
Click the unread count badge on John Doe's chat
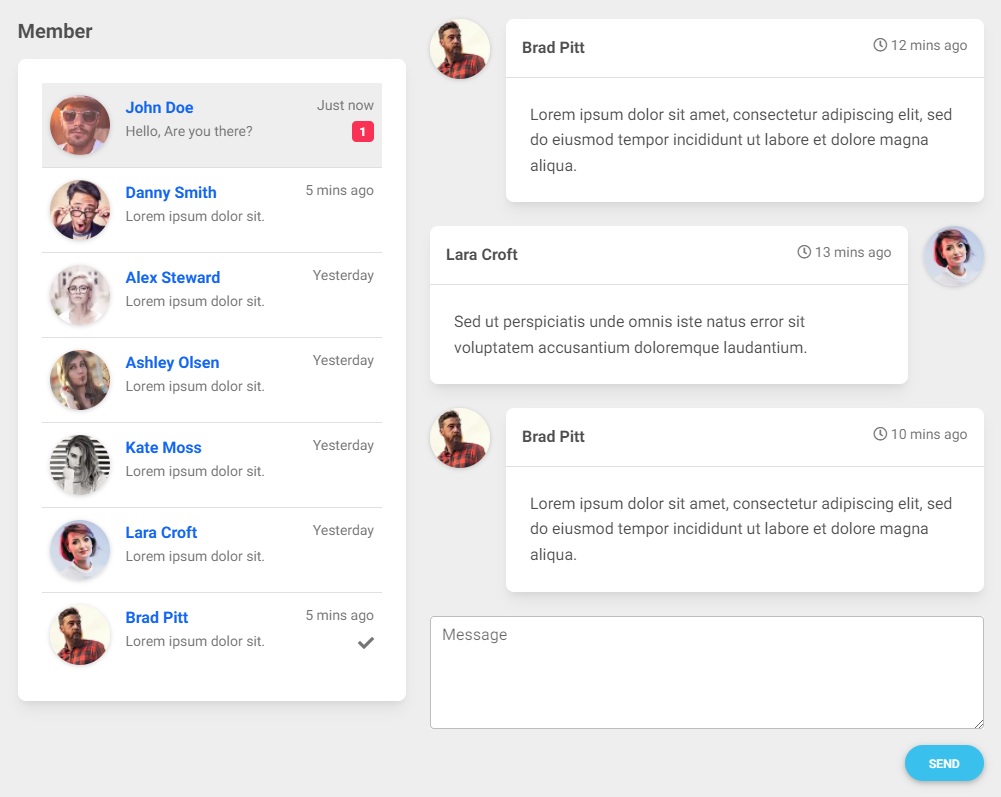[x=362, y=131]
